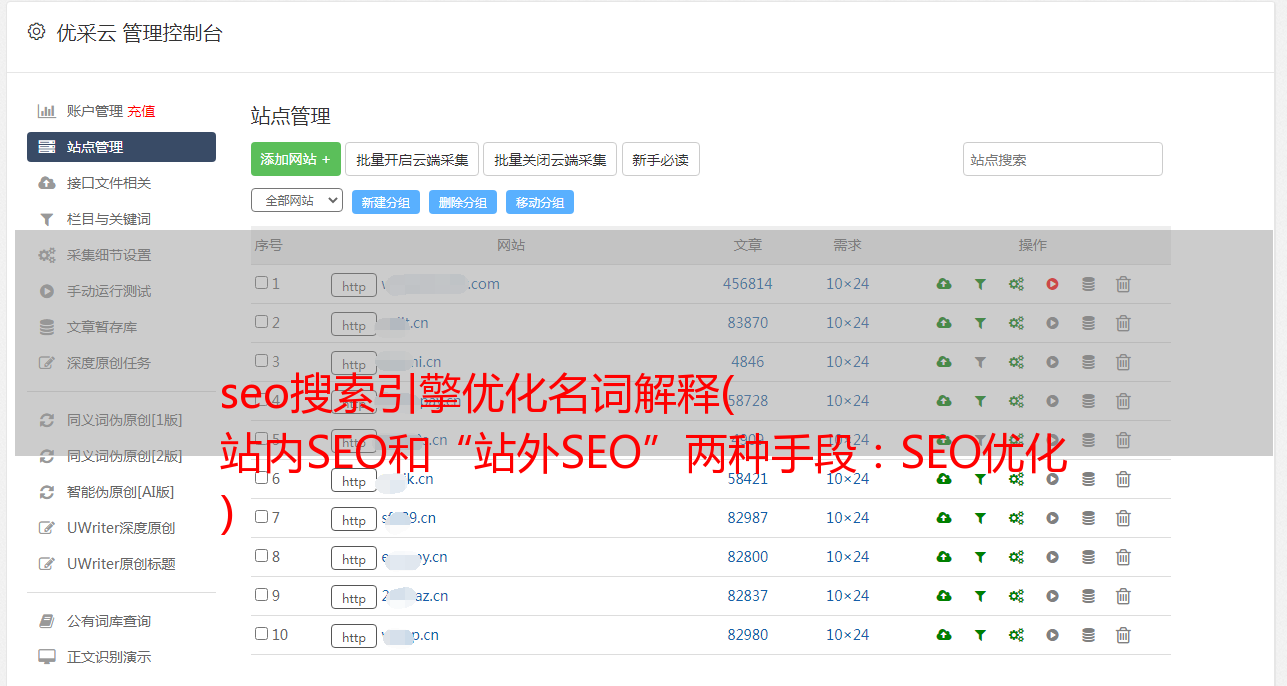Click trash icon for row 2
Screen dimensions: 1287x686
pos(1123,323)
